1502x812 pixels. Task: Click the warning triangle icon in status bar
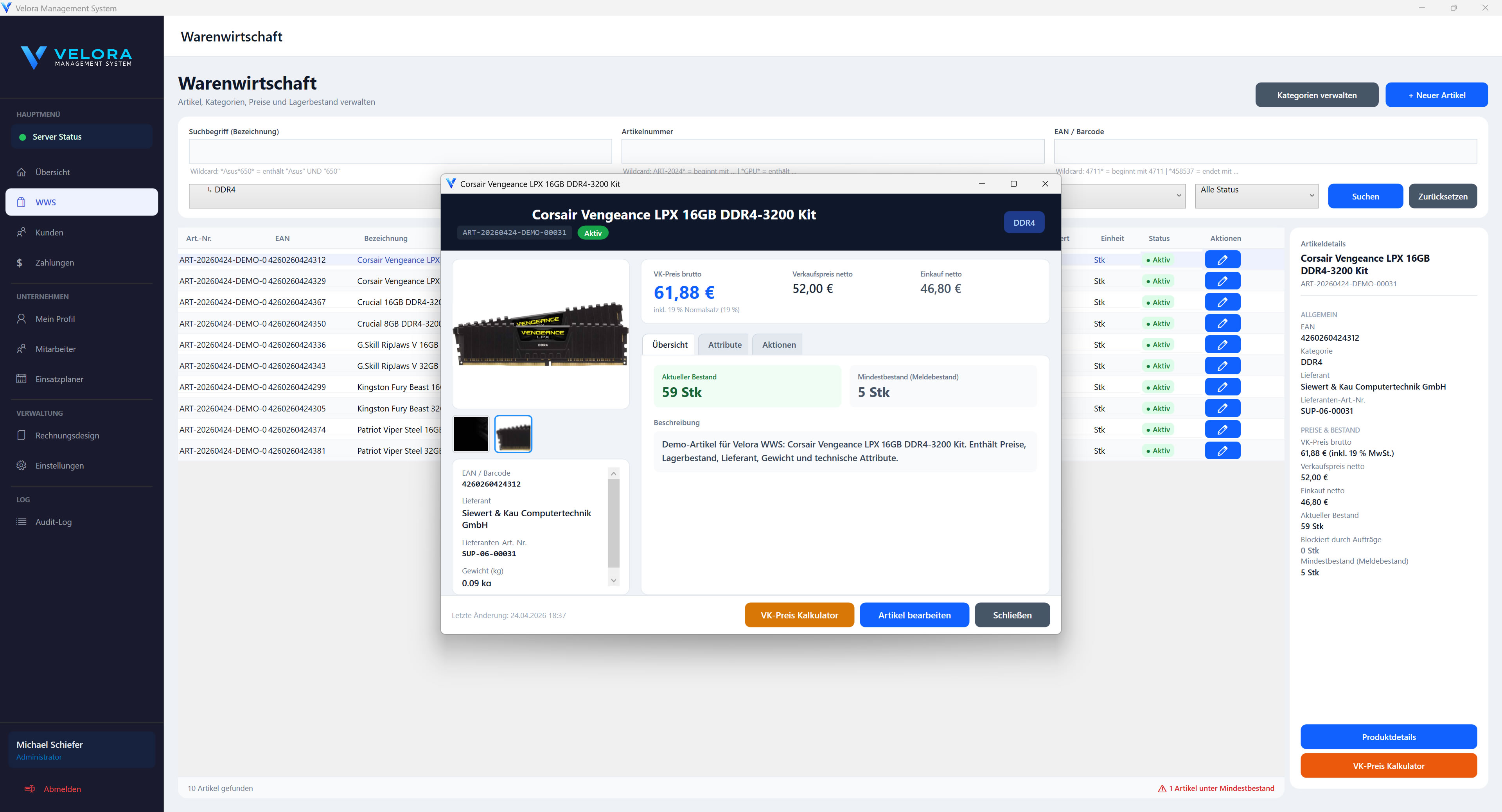coord(1162,789)
